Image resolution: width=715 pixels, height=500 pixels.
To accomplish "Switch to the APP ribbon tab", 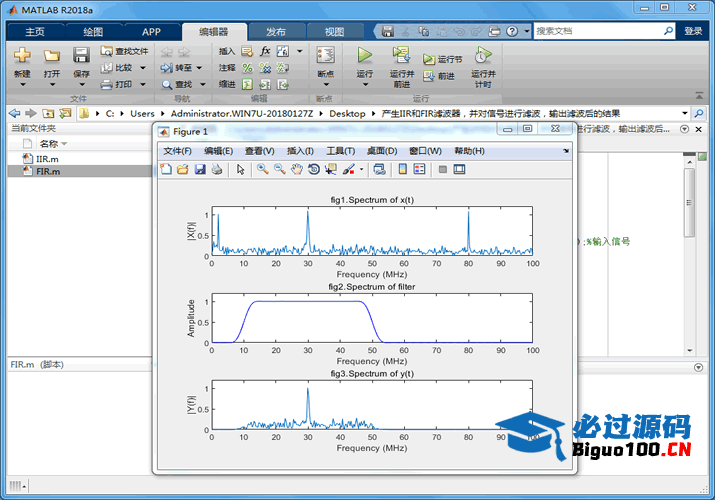I will [x=151, y=31].
